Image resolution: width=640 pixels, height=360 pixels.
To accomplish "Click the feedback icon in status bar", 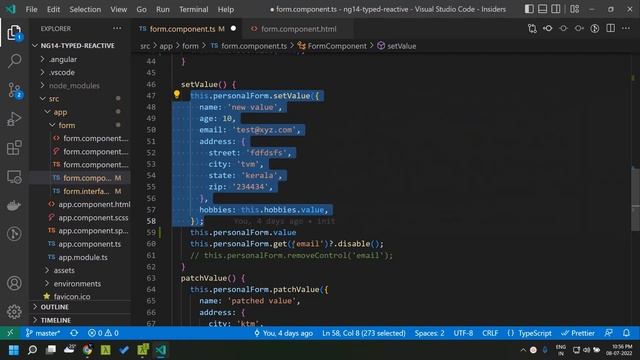I will tap(609, 333).
